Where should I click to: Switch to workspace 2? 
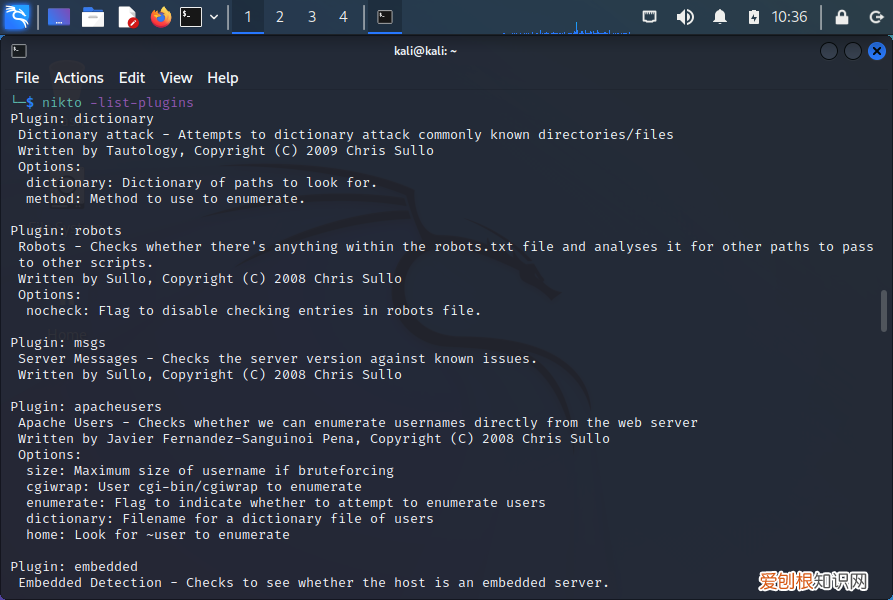[280, 17]
